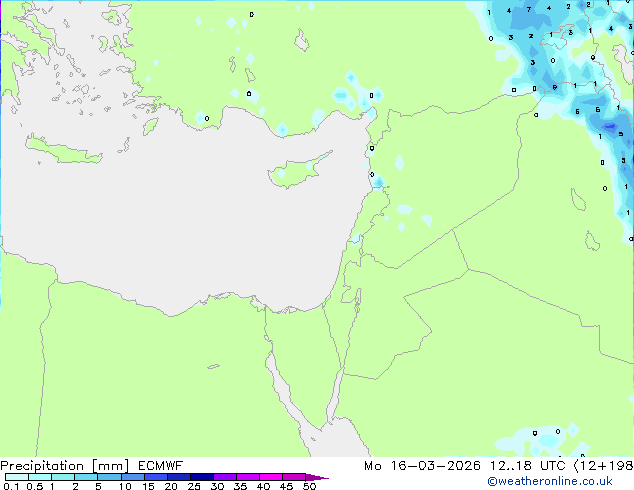Select legend label '45'
Viewport: 634px width, 490px height.
(x=286, y=486)
